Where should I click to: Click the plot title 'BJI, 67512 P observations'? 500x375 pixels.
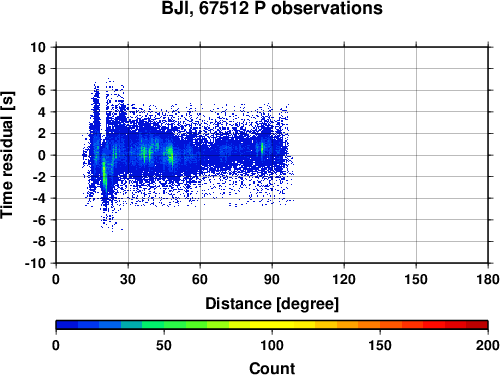click(x=272, y=8)
